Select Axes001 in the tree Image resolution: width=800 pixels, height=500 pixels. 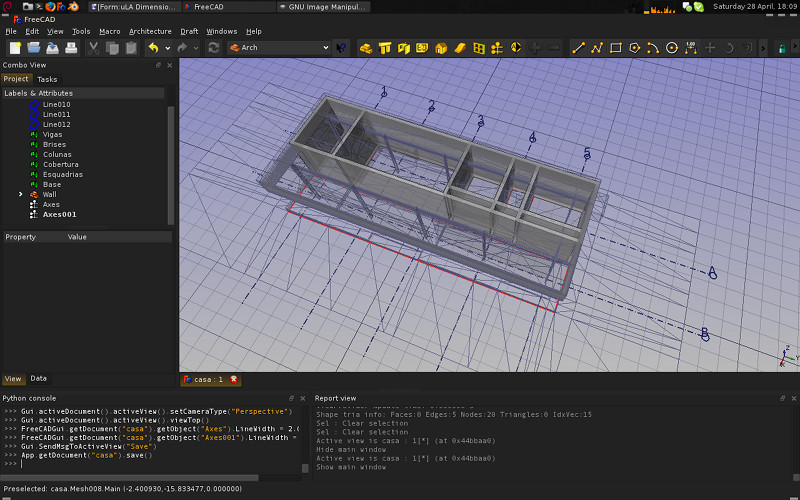(60, 214)
